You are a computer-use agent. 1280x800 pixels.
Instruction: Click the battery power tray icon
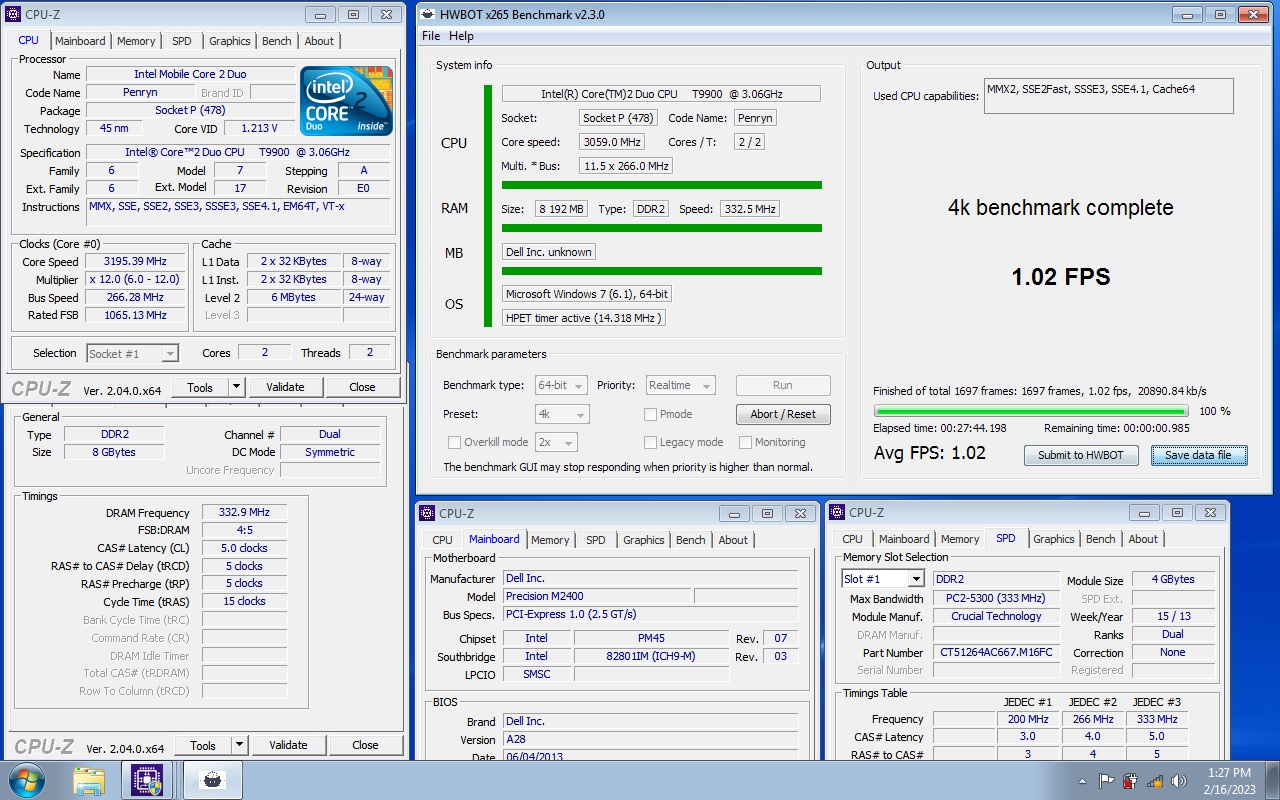[x=1130, y=781]
